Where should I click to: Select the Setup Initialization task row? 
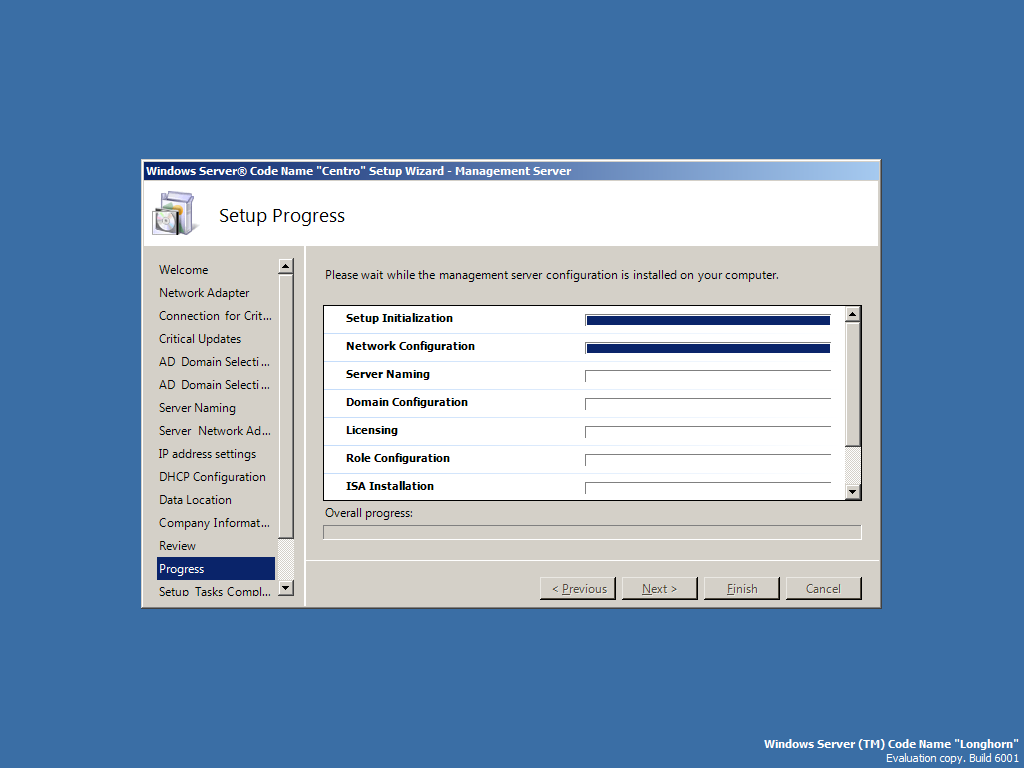click(x=584, y=319)
